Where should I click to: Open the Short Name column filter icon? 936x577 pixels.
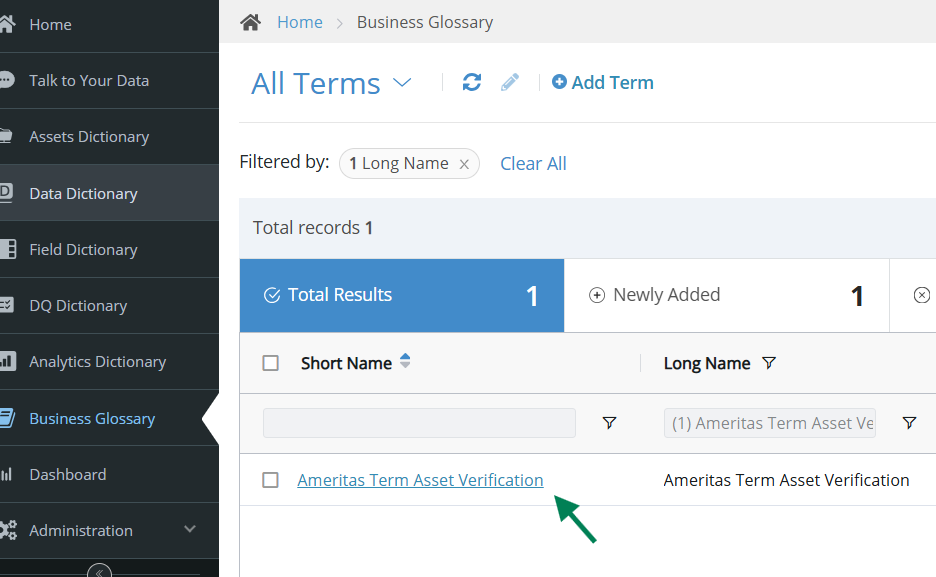coord(609,423)
